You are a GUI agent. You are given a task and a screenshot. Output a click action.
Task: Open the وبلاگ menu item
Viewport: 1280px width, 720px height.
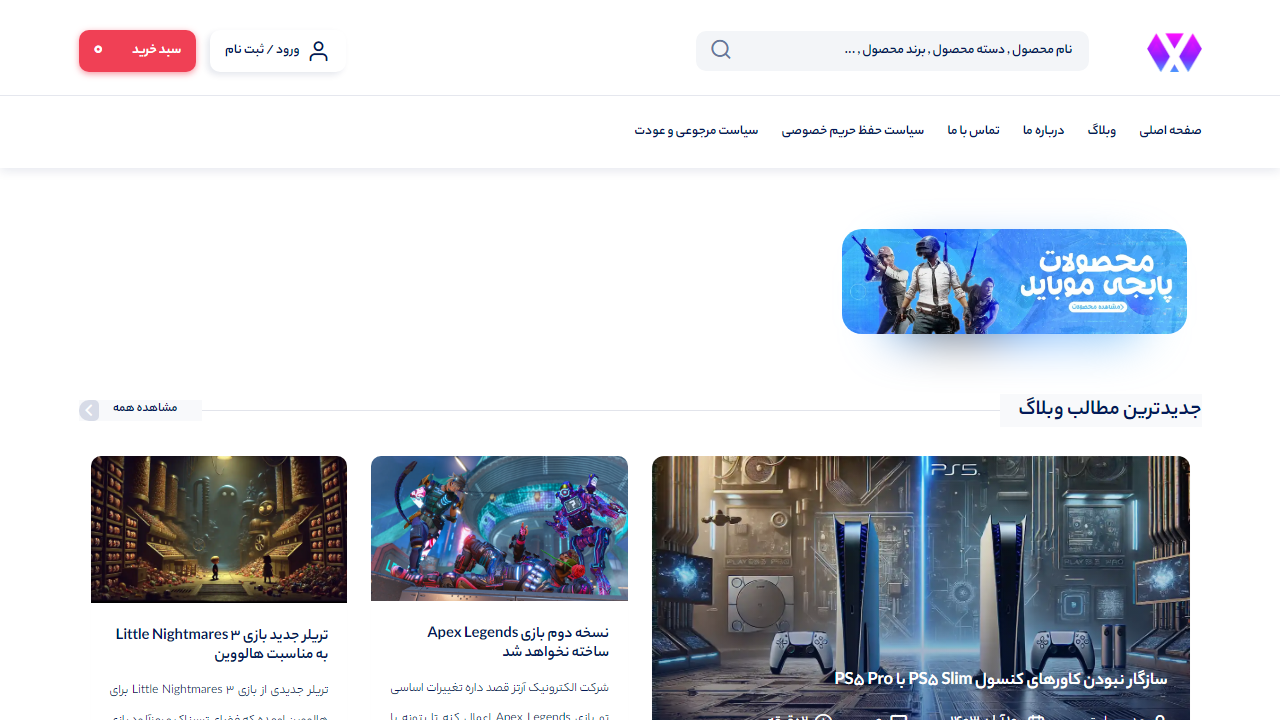coord(1102,131)
